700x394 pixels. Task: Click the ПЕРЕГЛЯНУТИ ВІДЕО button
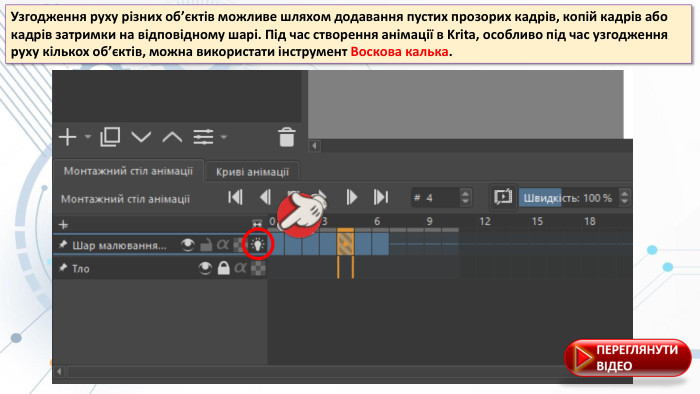628,358
